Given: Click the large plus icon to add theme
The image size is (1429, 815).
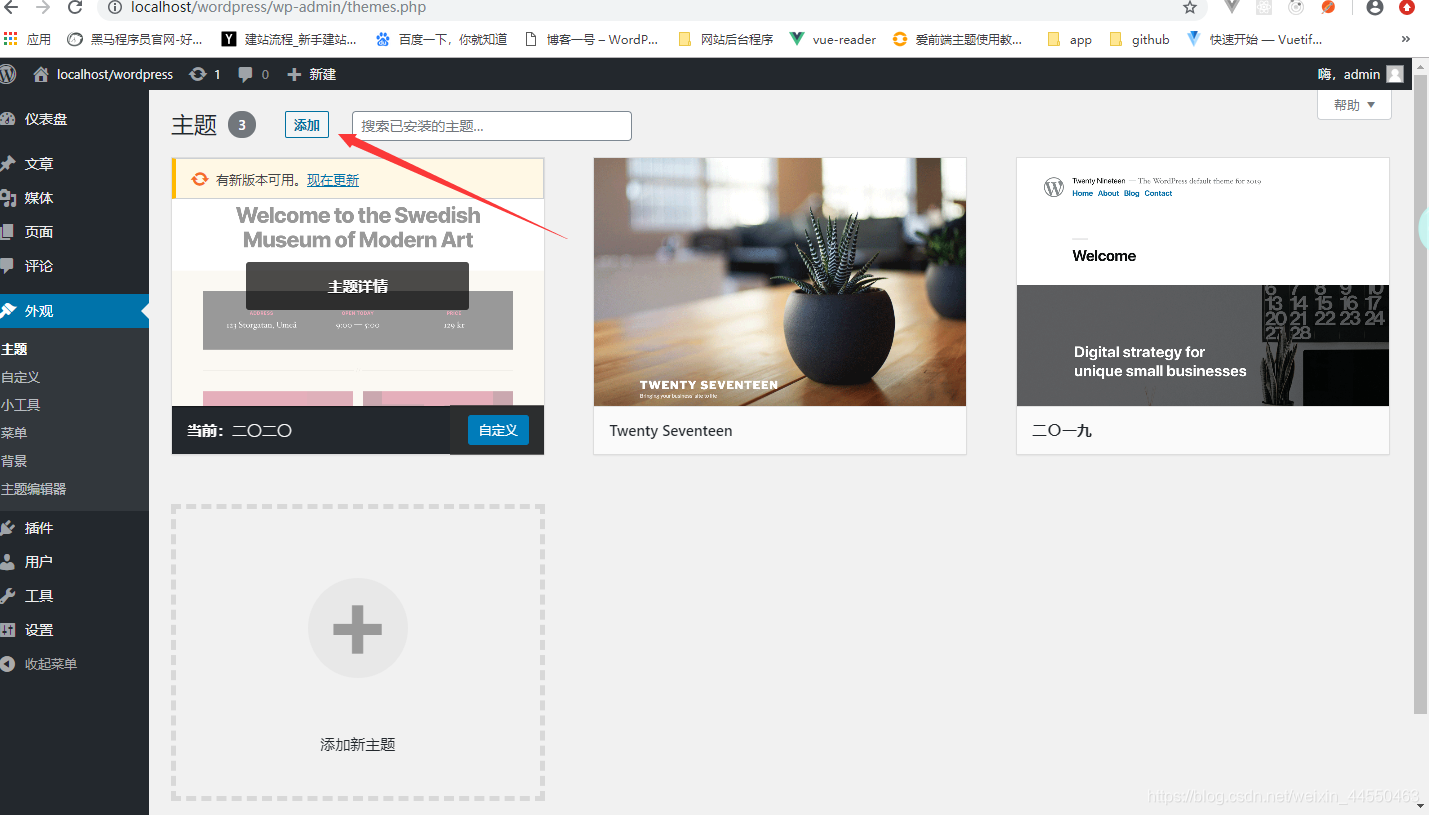Looking at the screenshot, I should point(358,629).
